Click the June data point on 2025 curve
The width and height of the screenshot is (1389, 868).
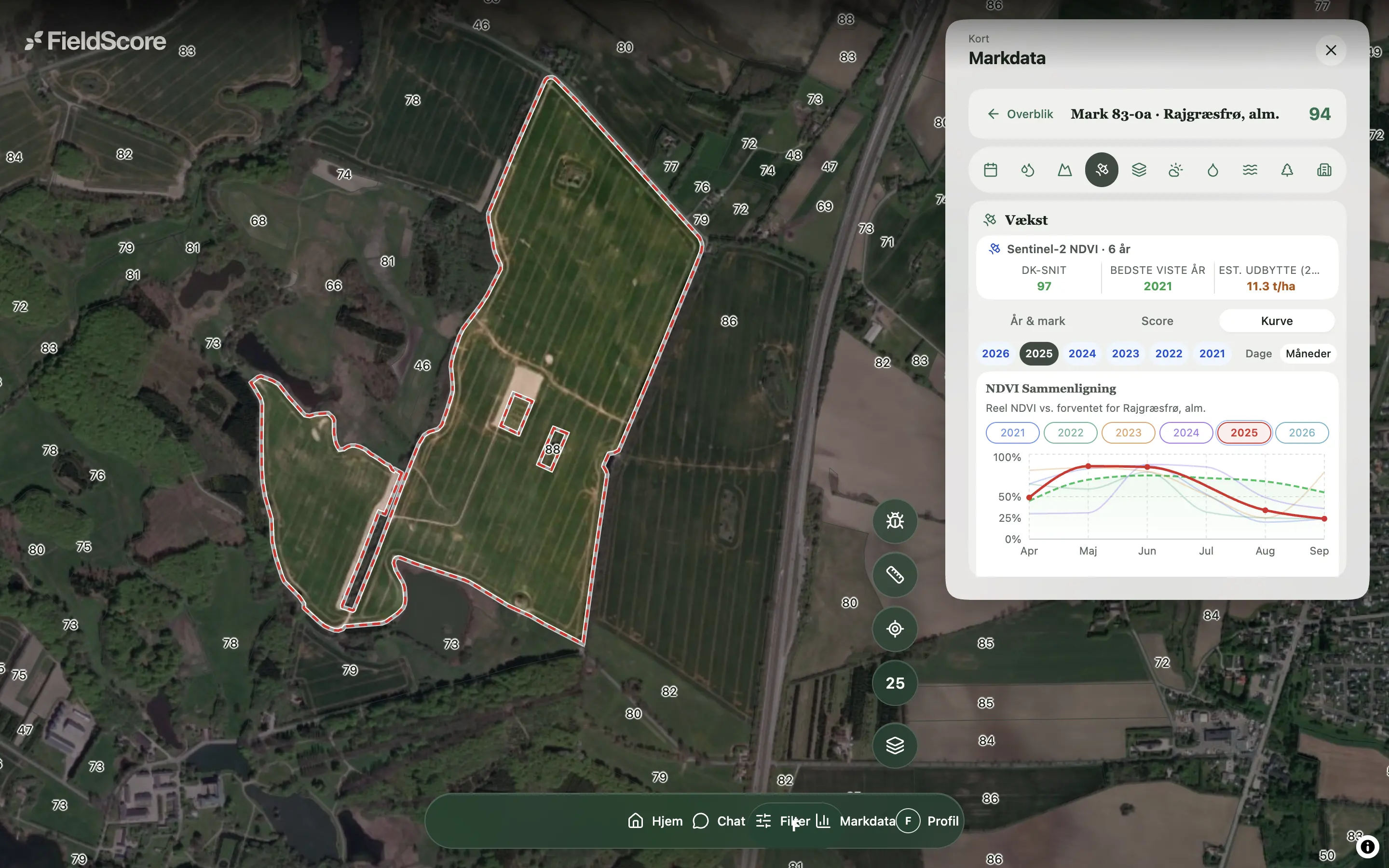(1147, 467)
